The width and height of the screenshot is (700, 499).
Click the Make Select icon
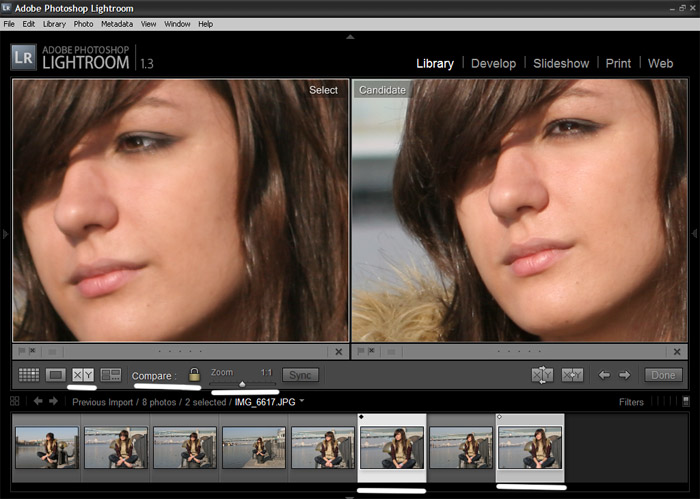tap(572, 375)
